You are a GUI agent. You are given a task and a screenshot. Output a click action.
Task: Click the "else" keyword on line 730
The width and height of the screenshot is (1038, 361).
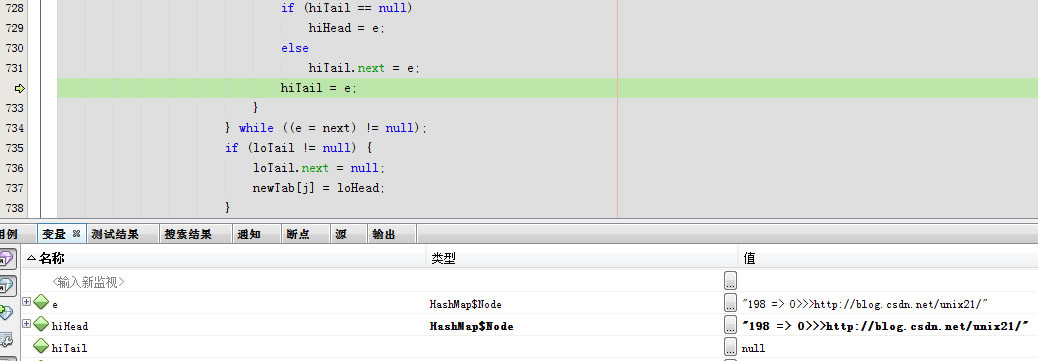coord(295,48)
